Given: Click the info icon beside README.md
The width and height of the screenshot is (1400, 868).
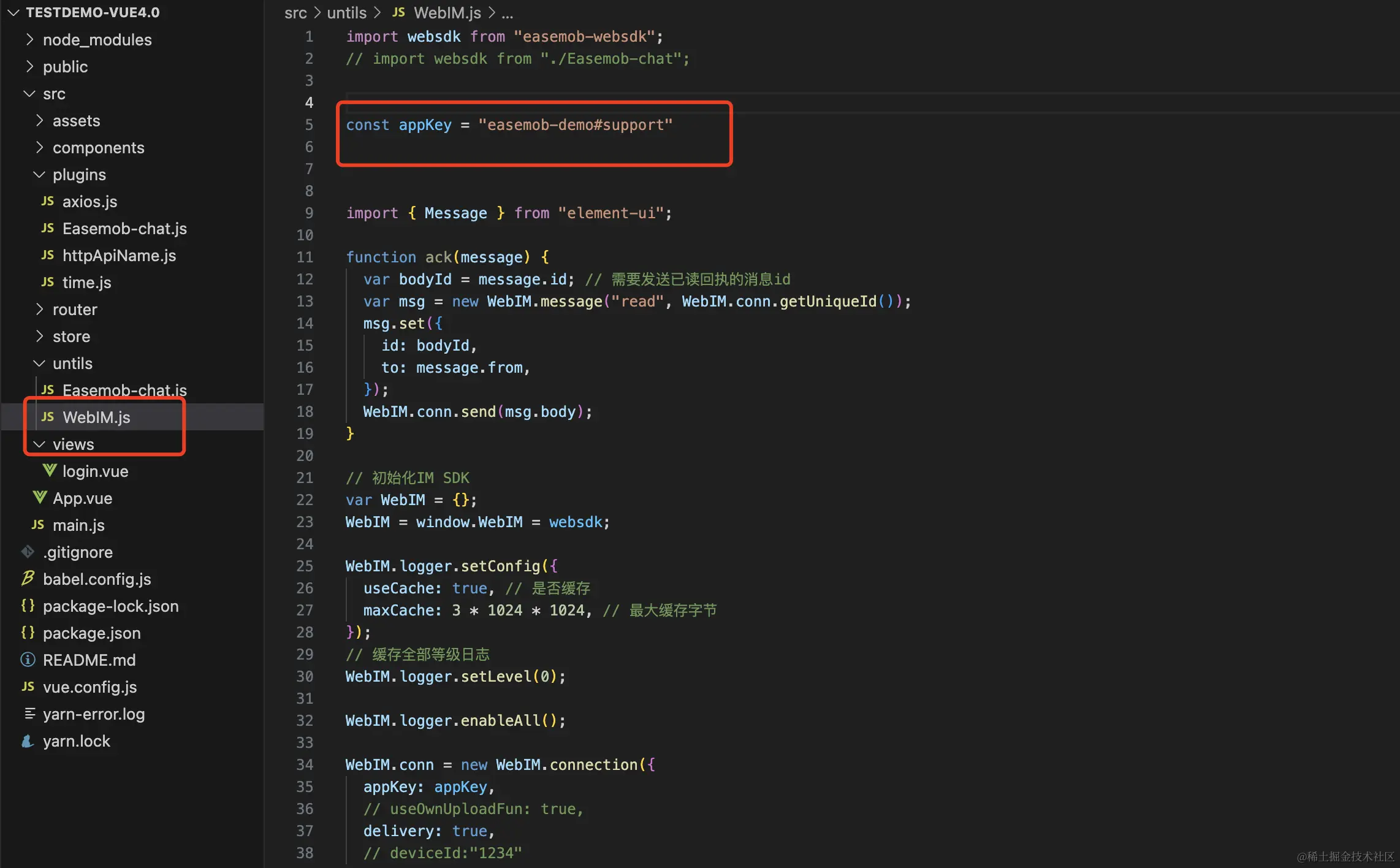Looking at the screenshot, I should (x=28, y=660).
